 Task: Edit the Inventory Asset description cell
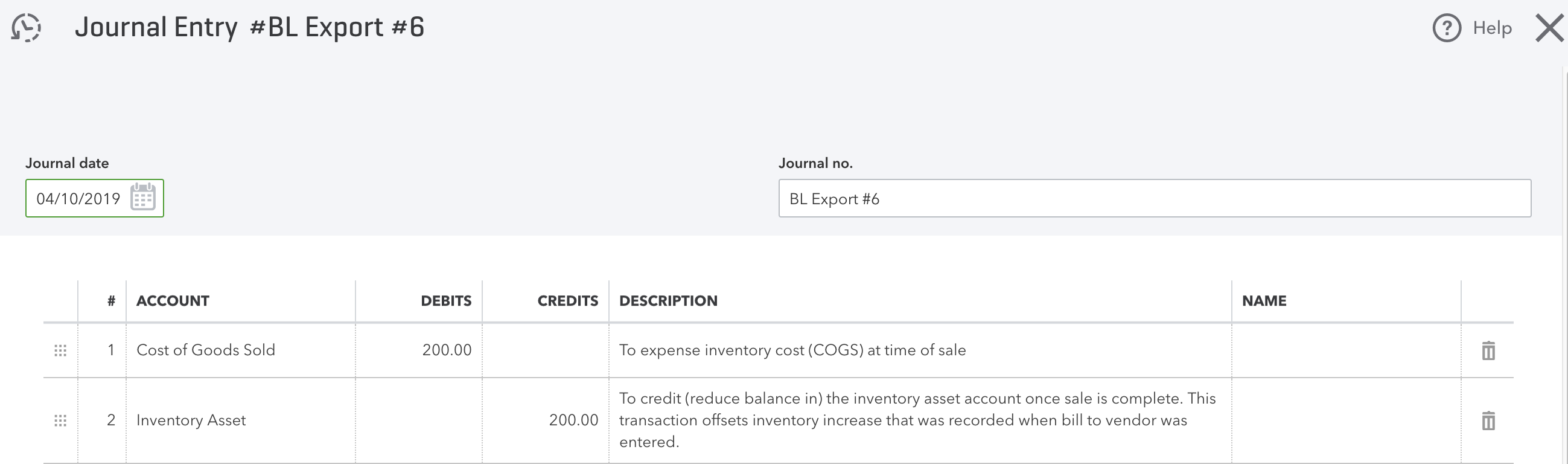point(919,420)
